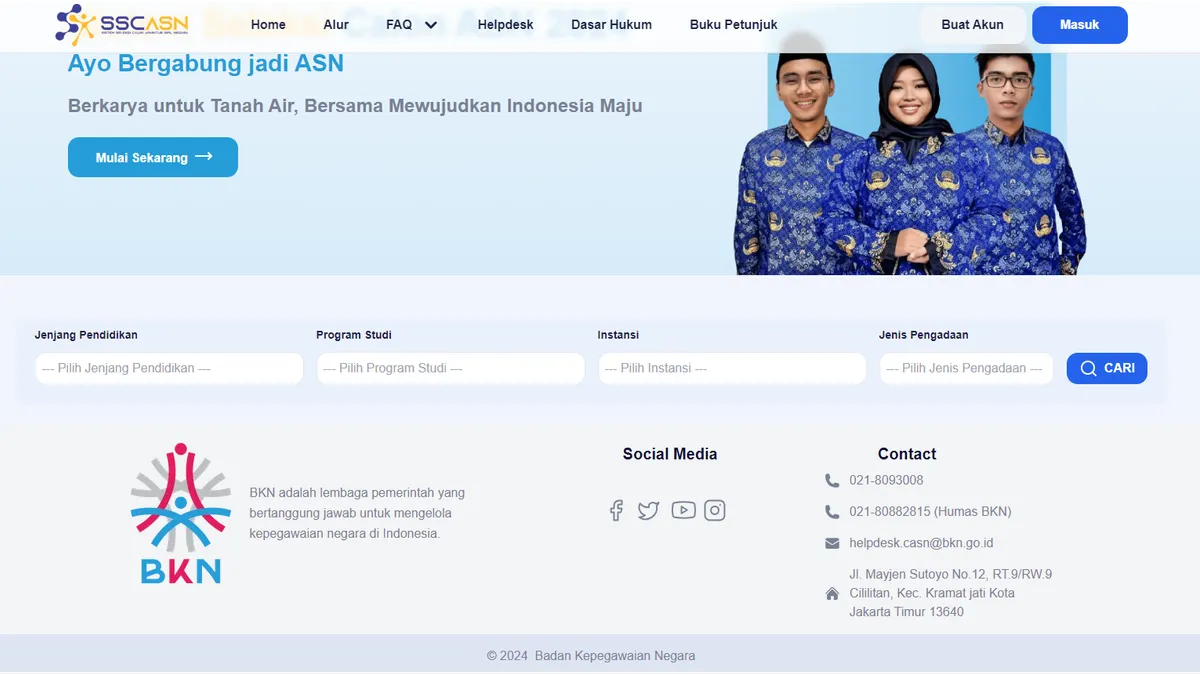Click the Buat Akun button

[973, 25]
